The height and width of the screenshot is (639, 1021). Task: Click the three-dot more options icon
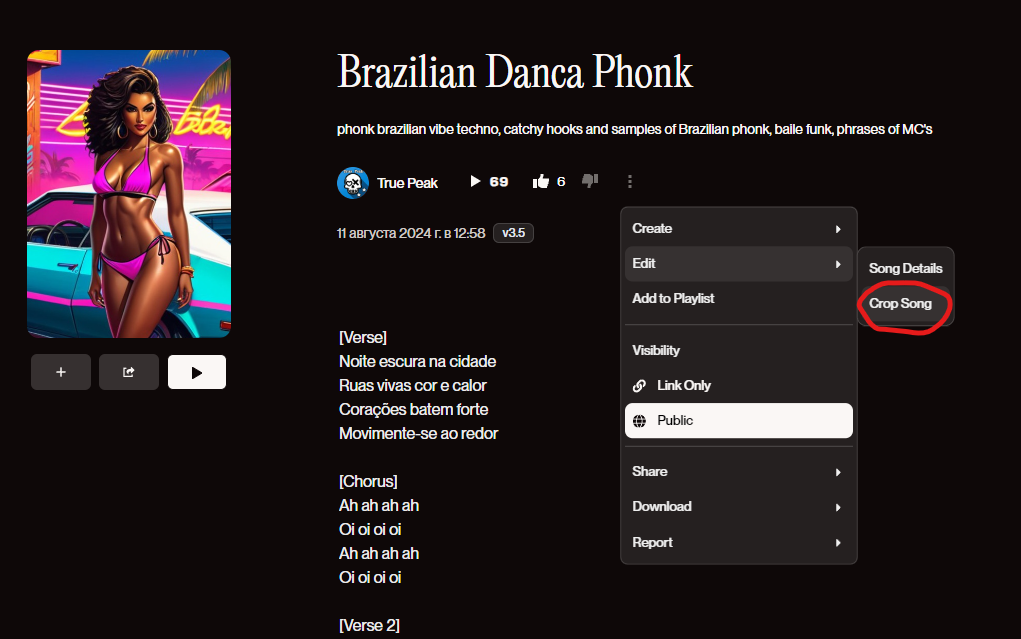point(630,182)
